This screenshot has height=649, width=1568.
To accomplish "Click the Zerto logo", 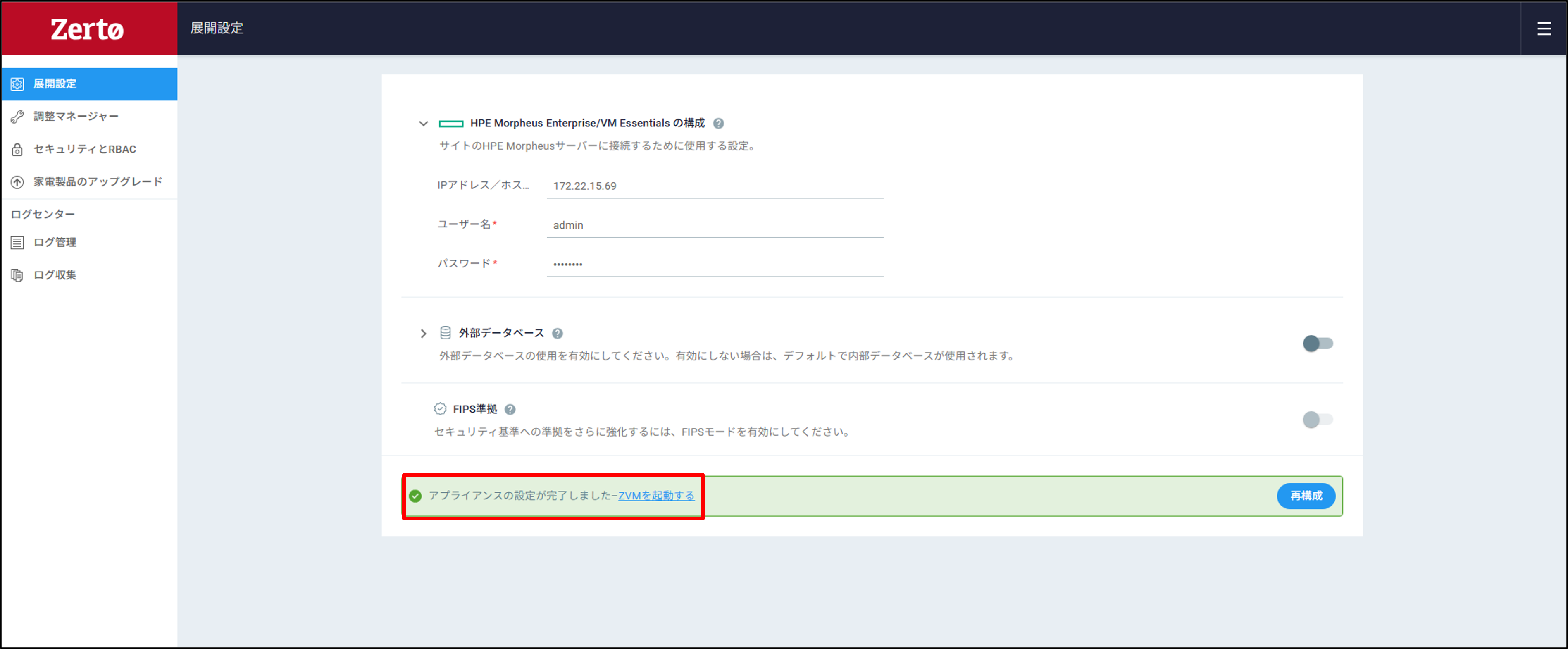I will point(87,29).
